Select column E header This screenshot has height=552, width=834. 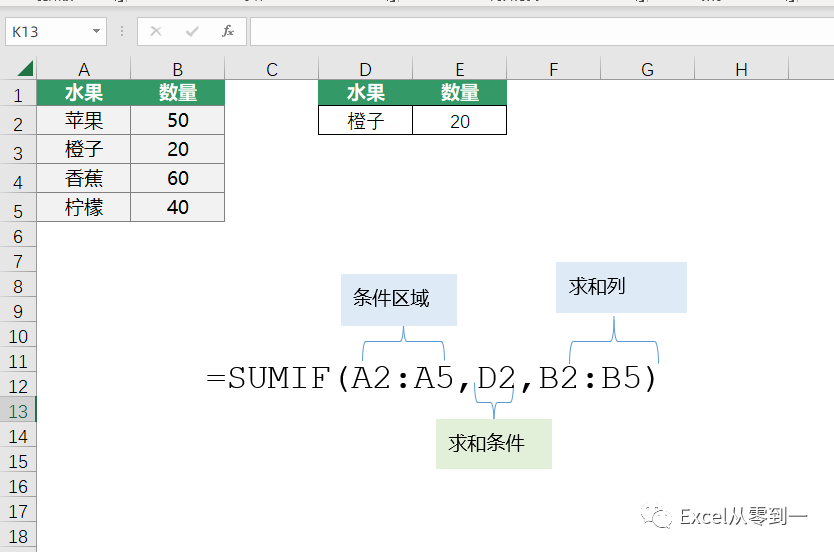click(x=460, y=69)
